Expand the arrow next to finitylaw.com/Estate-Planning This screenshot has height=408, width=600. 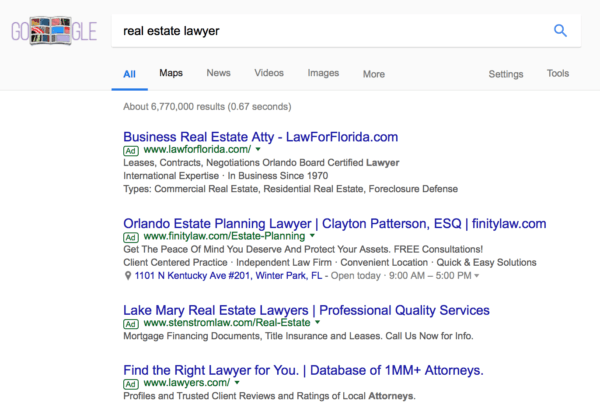tap(312, 236)
